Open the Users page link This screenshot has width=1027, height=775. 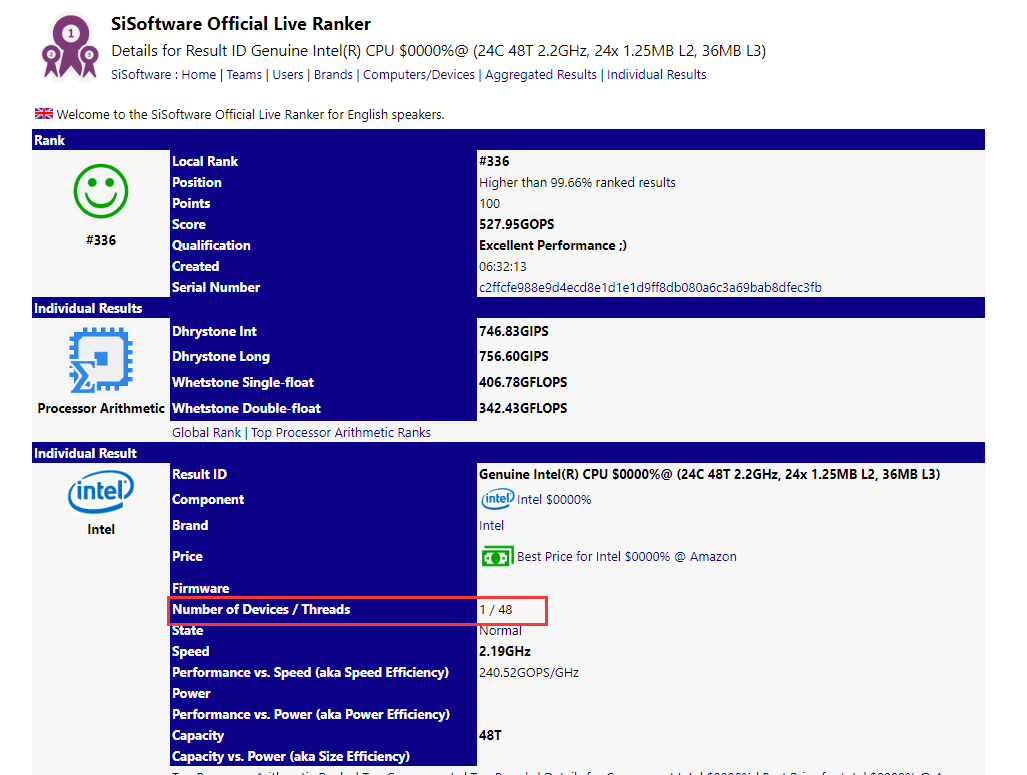click(x=288, y=75)
